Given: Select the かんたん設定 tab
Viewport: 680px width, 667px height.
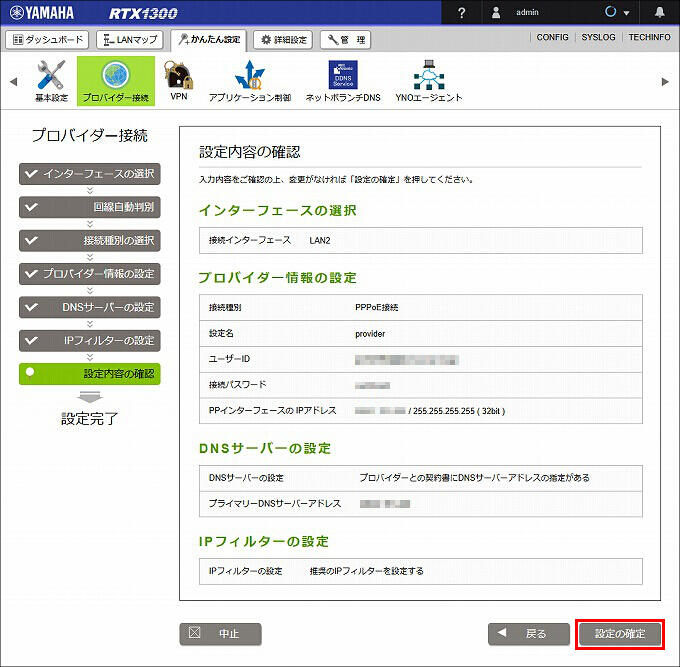Looking at the screenshot, I should point(209,40).
